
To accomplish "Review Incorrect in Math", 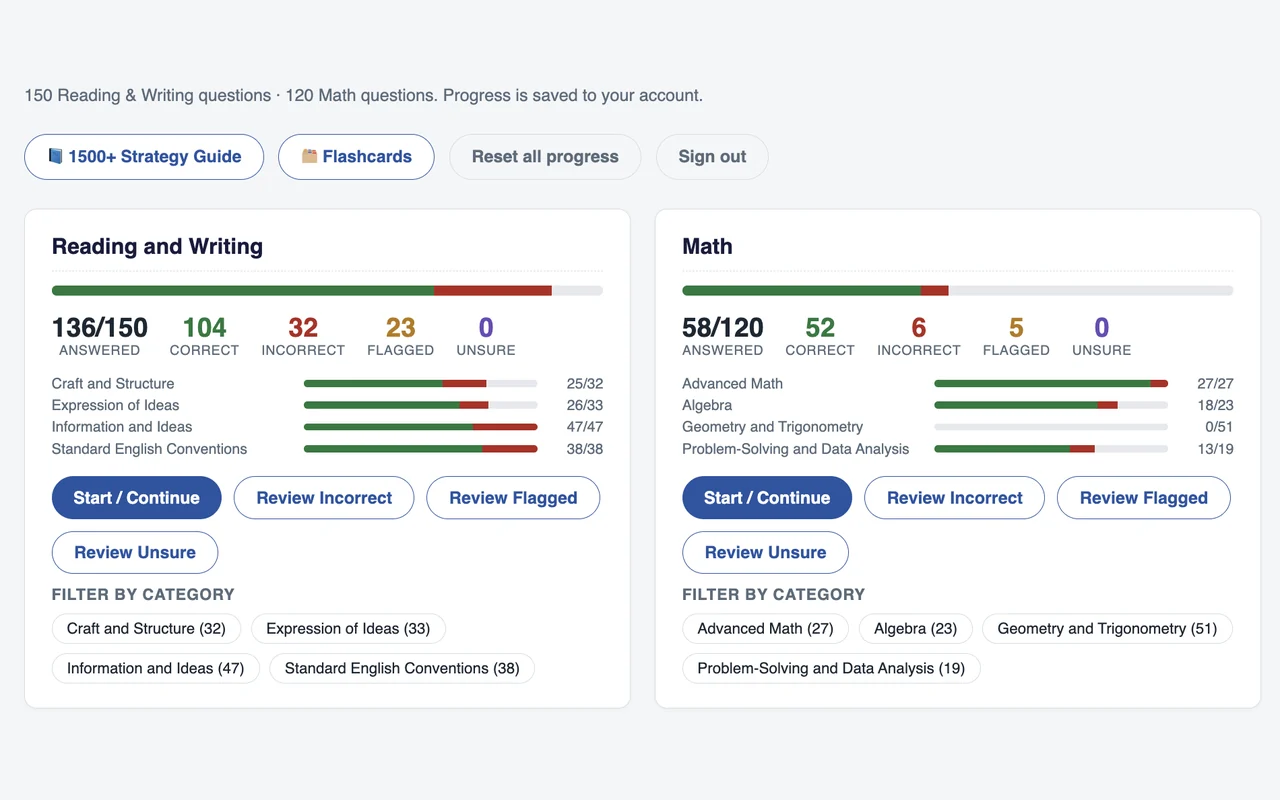I will [955, 498].
